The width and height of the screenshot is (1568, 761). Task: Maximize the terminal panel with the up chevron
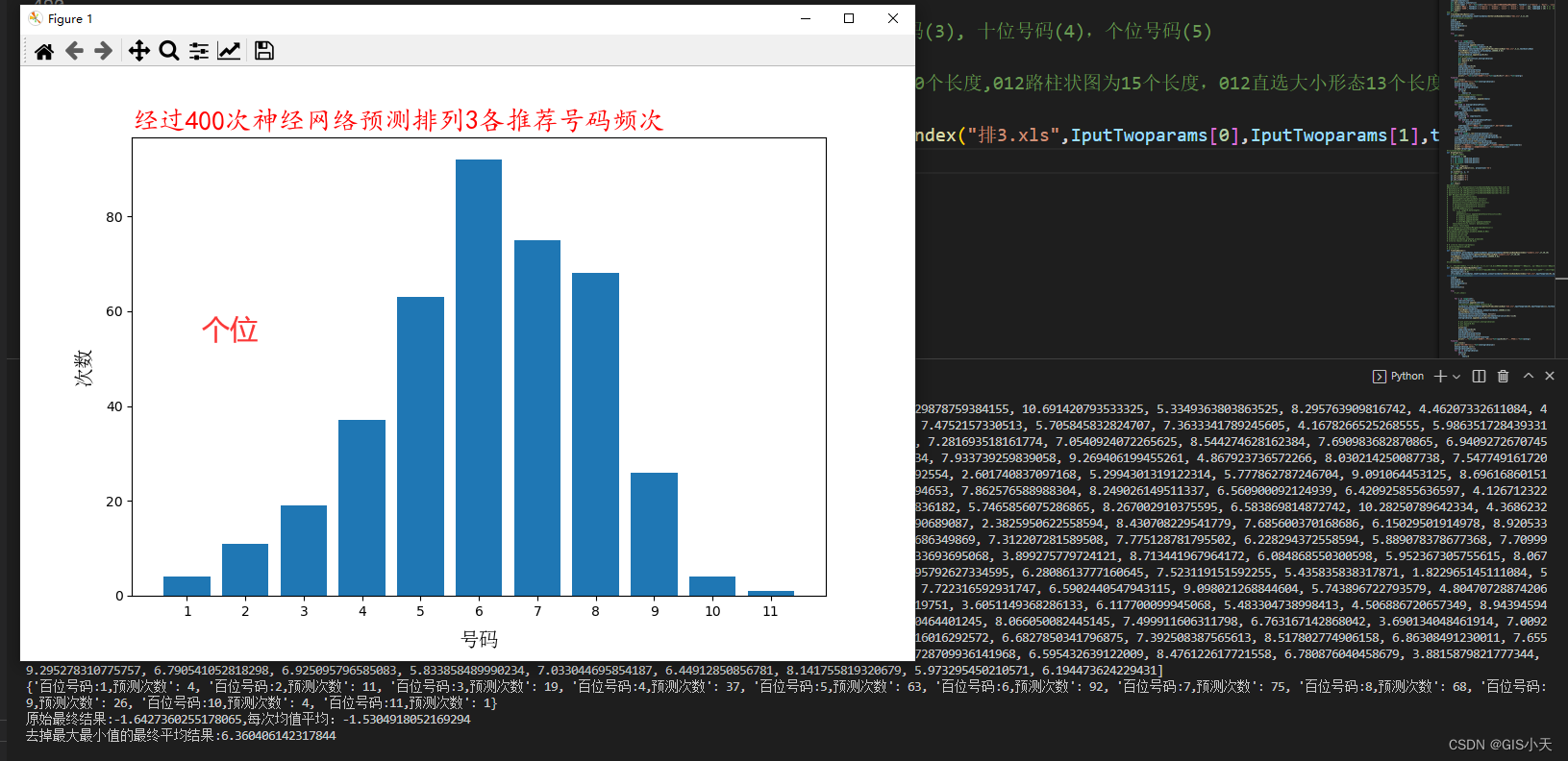(1529, 377)
